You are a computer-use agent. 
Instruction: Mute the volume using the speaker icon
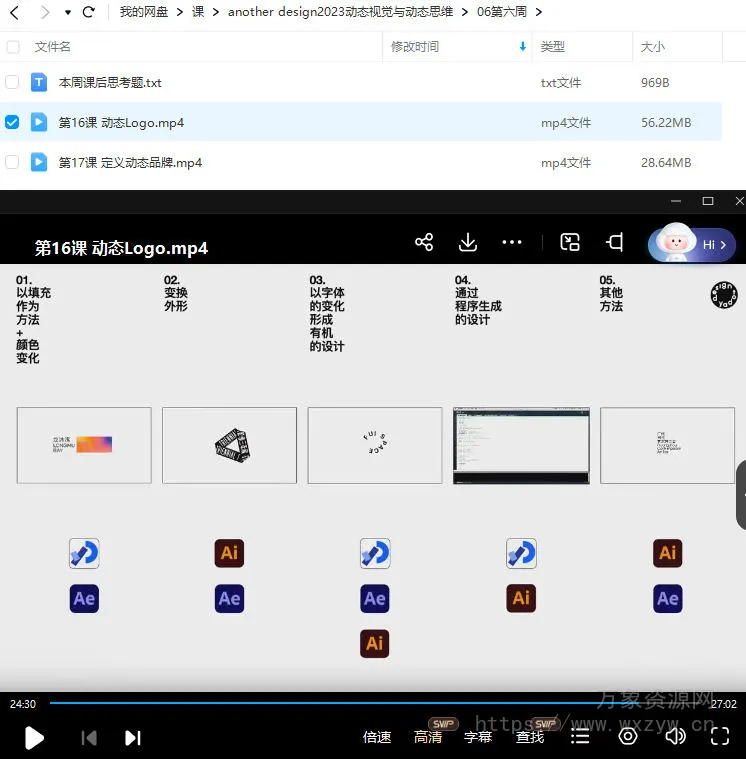[x=675, y=736]
